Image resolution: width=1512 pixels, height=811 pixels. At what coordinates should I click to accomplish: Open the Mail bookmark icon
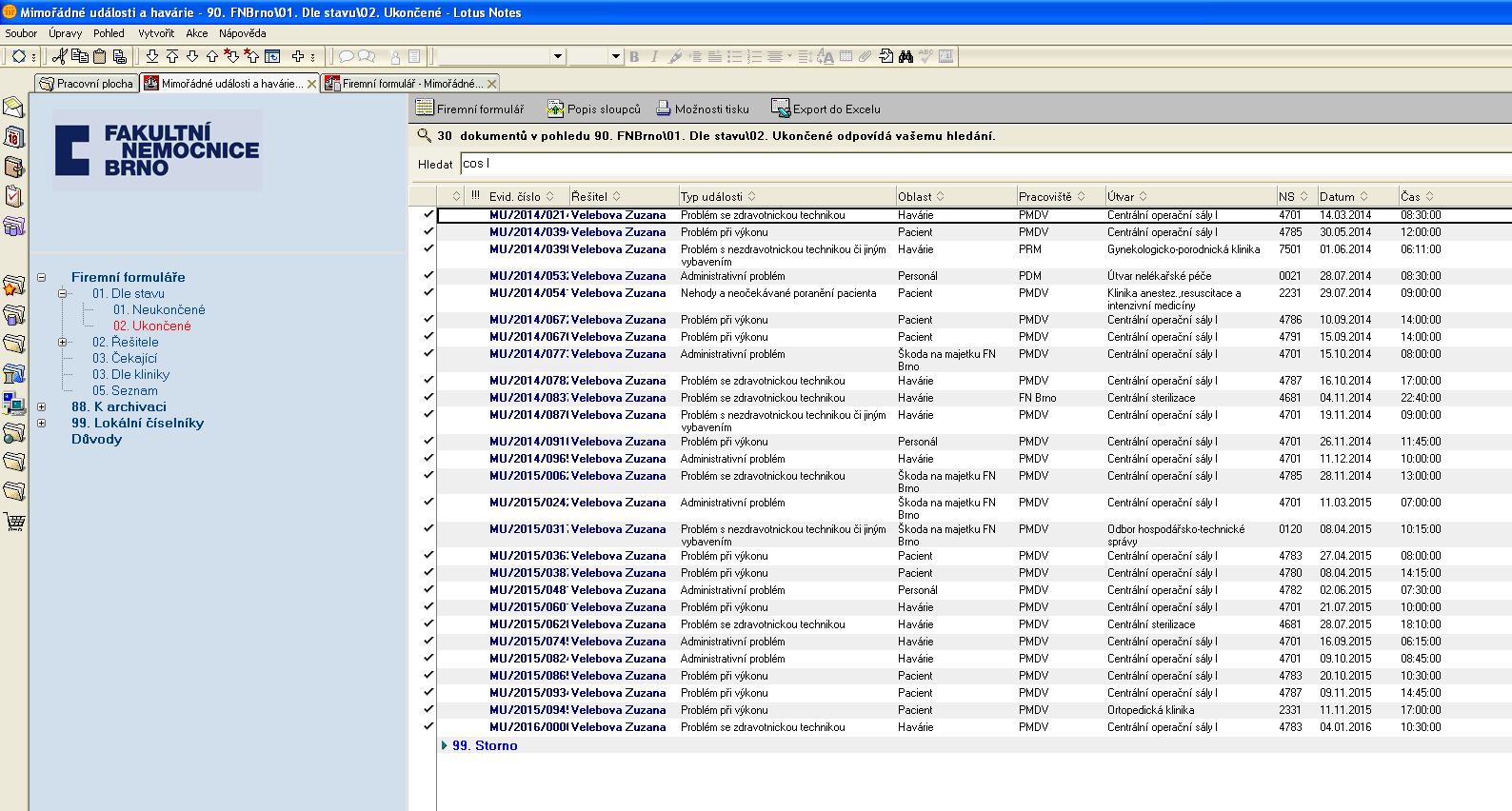click(x=13, y=108)
